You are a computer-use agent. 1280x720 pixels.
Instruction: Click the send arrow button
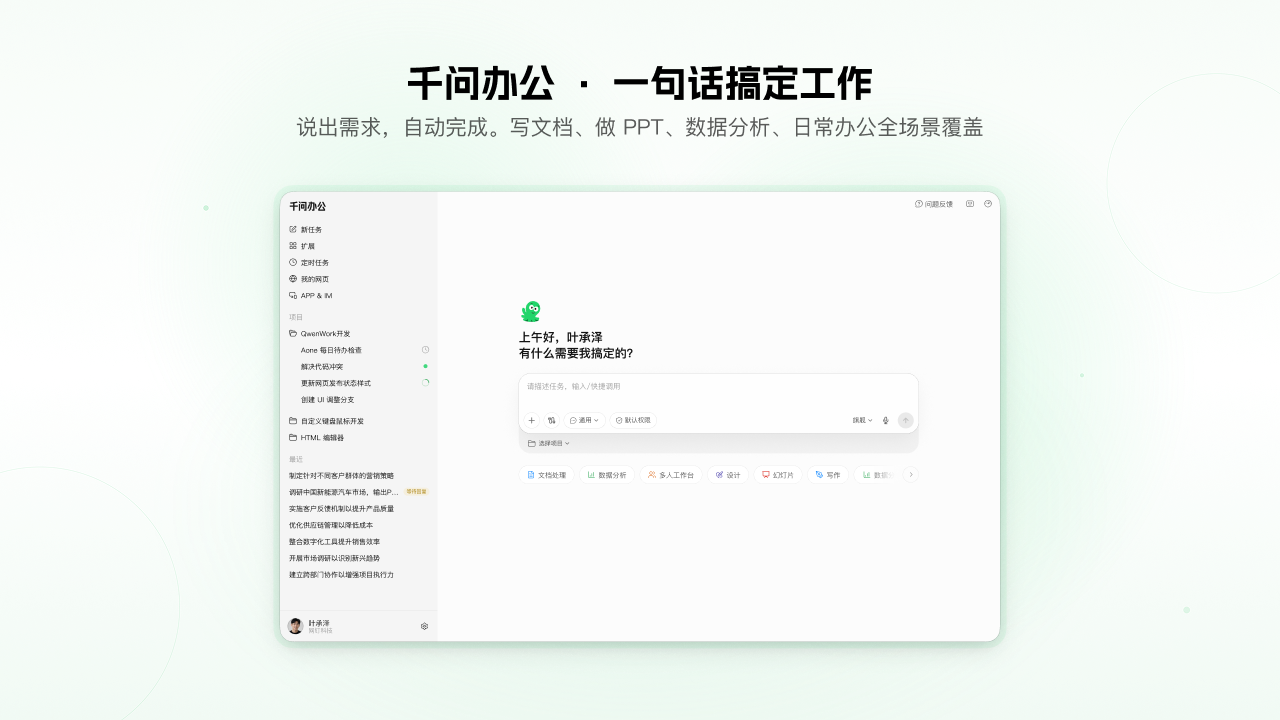(906, 421)
